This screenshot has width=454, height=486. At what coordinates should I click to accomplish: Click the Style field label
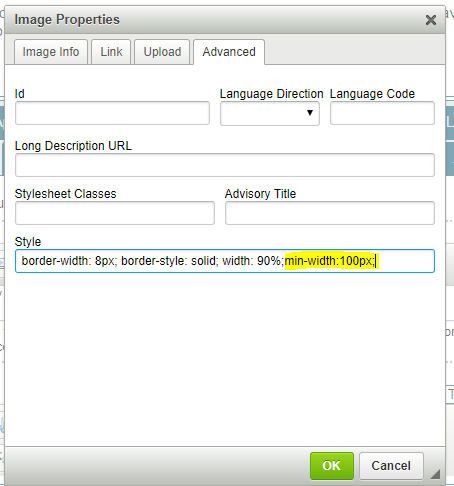click(x=28, y=242)
